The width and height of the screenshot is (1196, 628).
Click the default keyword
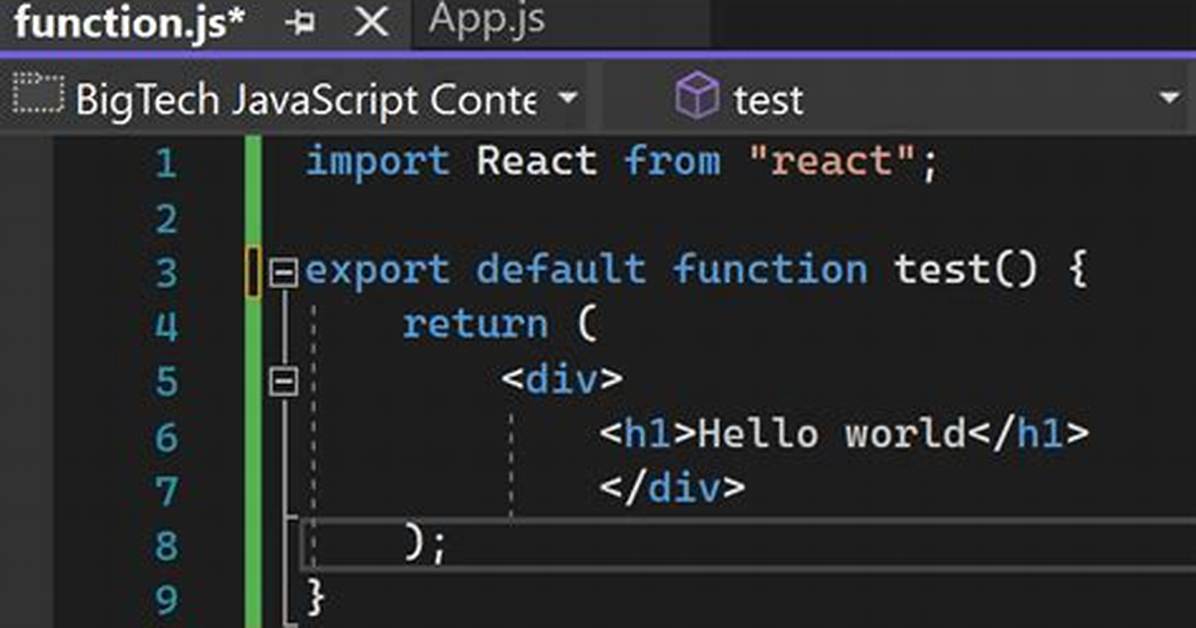pyautogui.click(x=561, y=269)
